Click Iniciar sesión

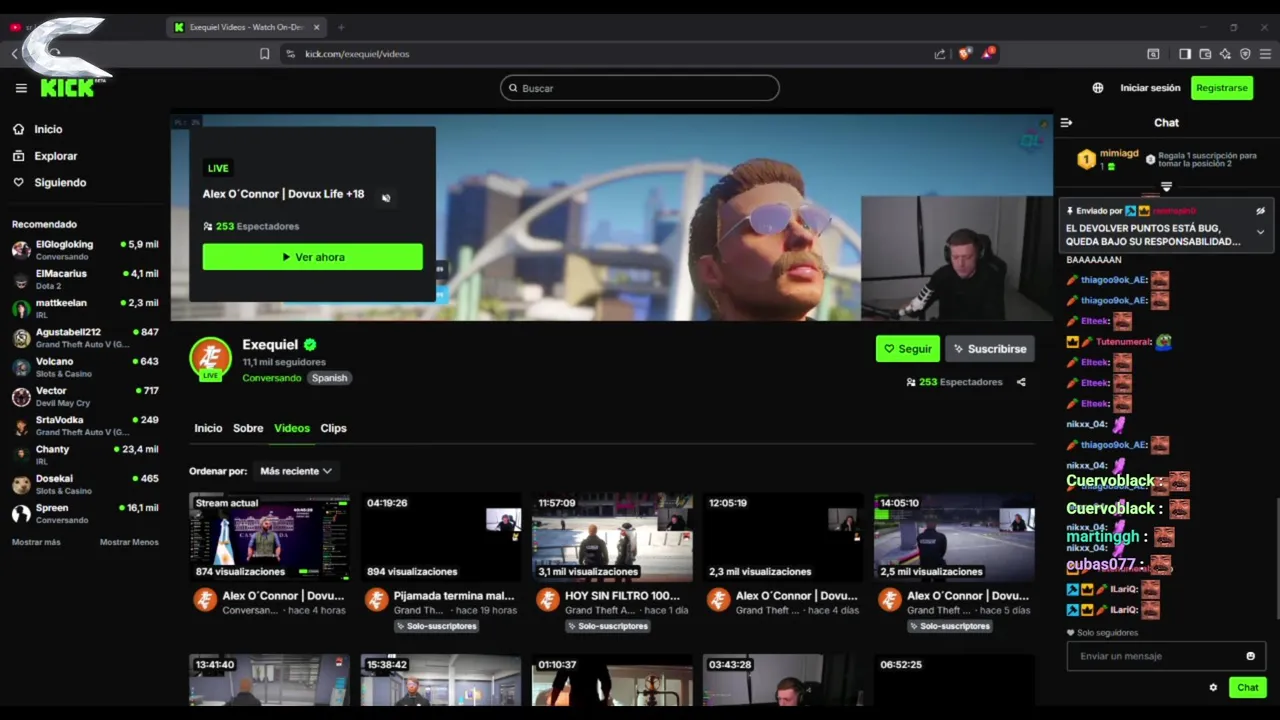(1150, 88)
